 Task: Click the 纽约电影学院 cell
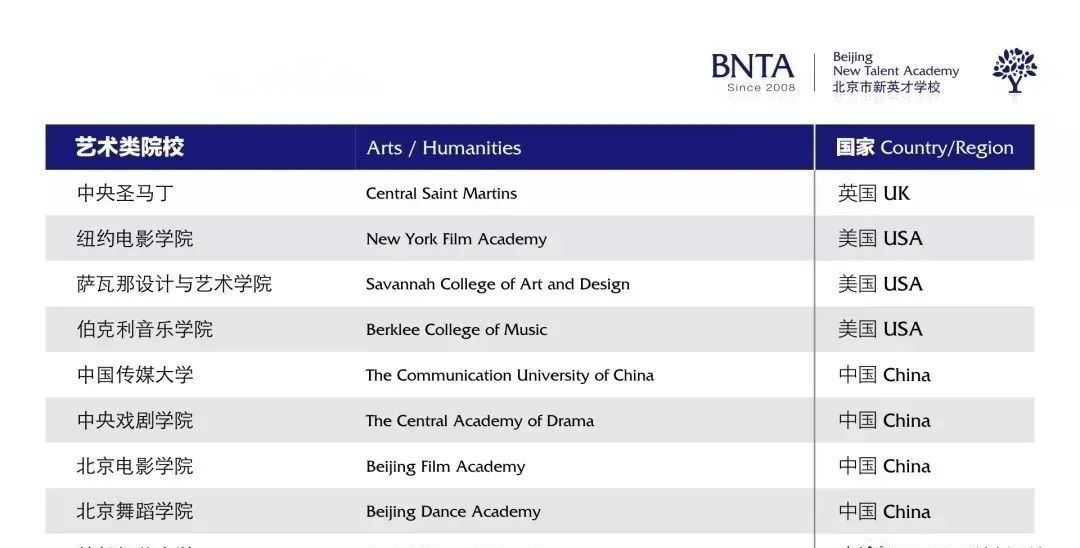tap(135, 239)
